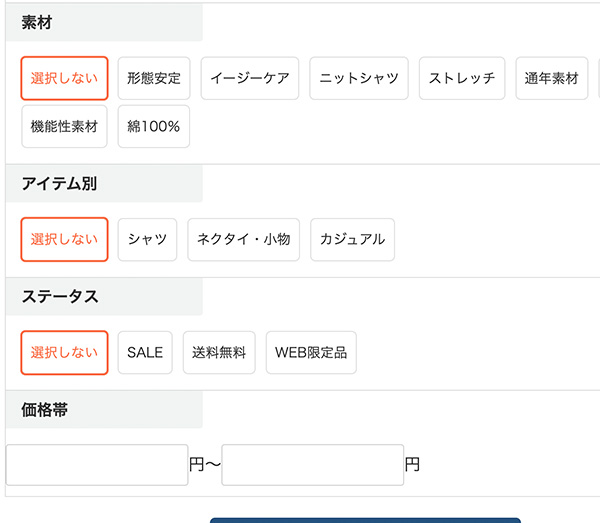Select 選択しない under ステータス

coord(64,352)
